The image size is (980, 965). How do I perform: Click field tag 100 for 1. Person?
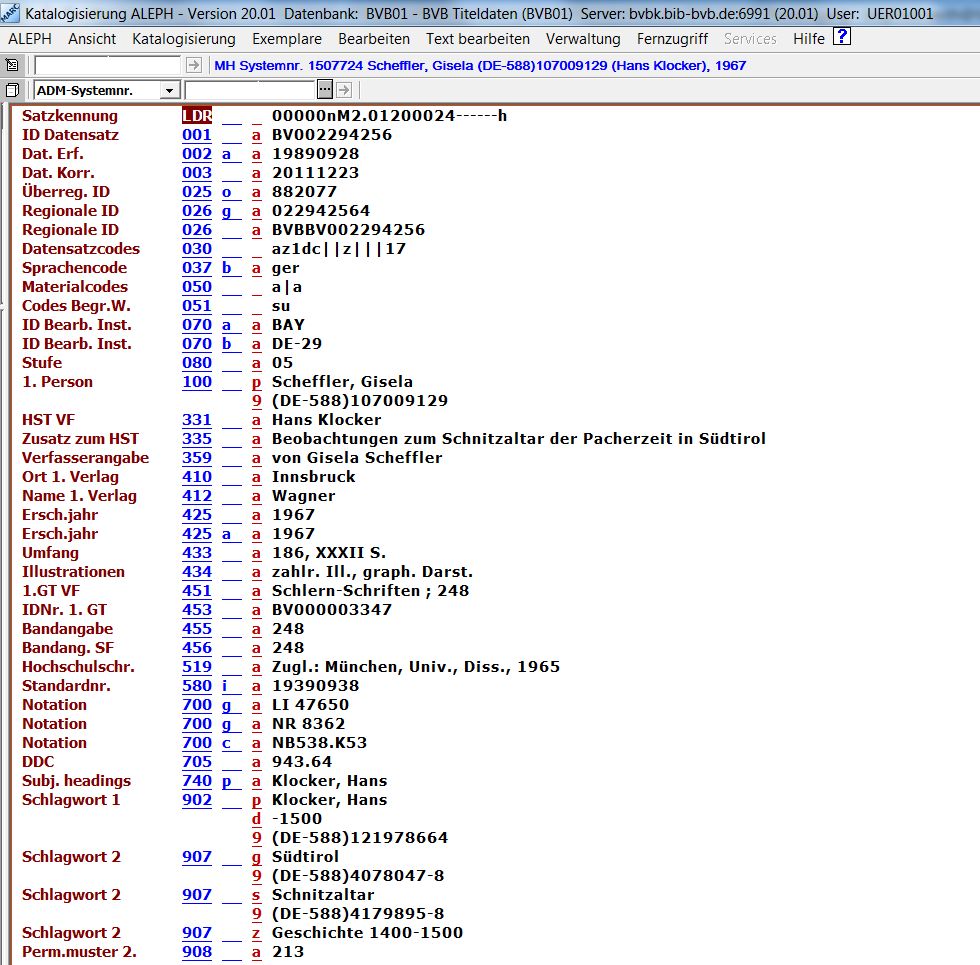point(197,382)
